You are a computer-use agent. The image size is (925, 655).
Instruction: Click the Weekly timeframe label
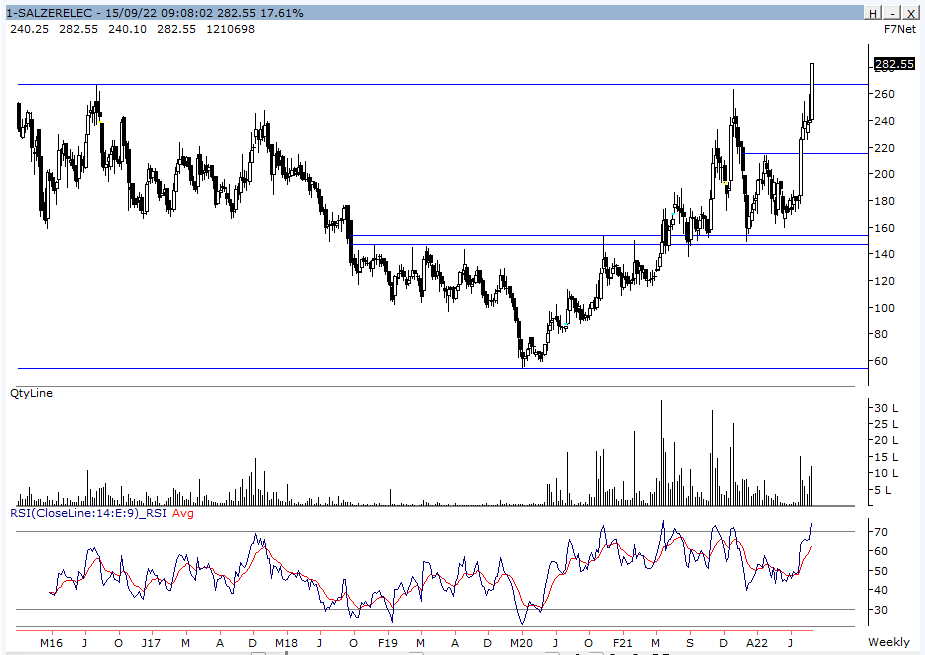coord(888,642)
